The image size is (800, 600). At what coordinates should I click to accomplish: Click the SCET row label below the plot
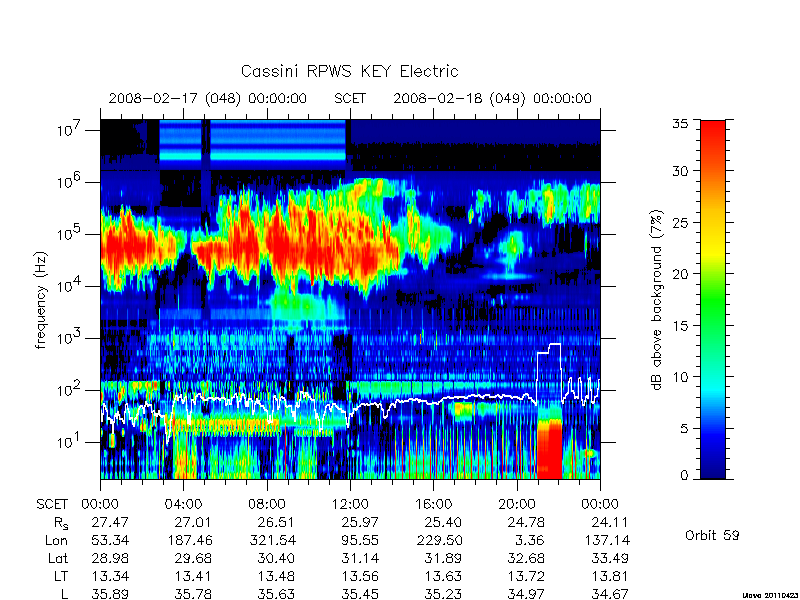pyautogui.click(x=52, y=505)
